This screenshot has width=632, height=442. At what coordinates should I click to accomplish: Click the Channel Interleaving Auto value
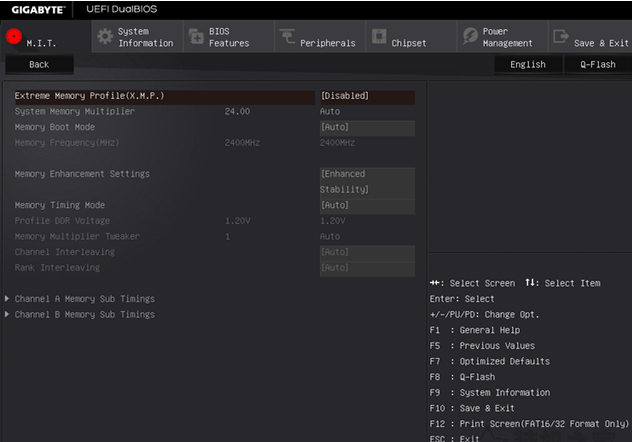(x=365, y=252)
